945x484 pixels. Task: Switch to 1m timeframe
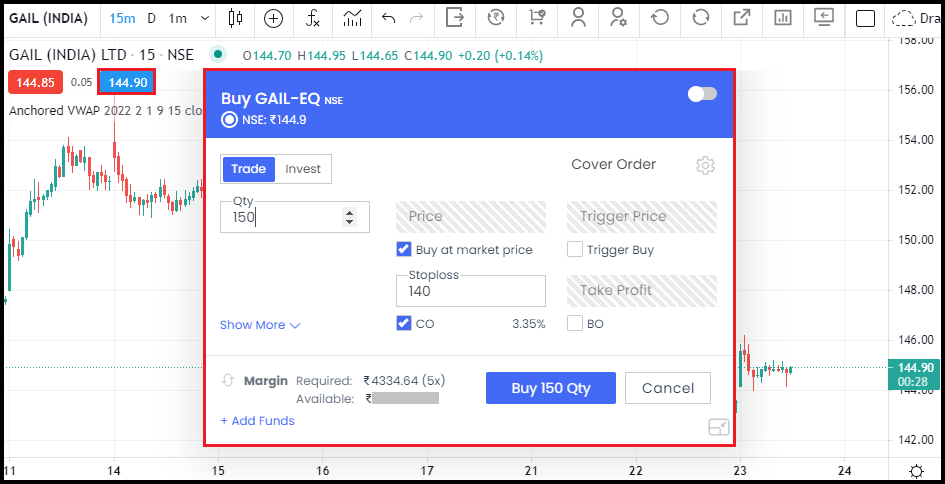point(178,18)
